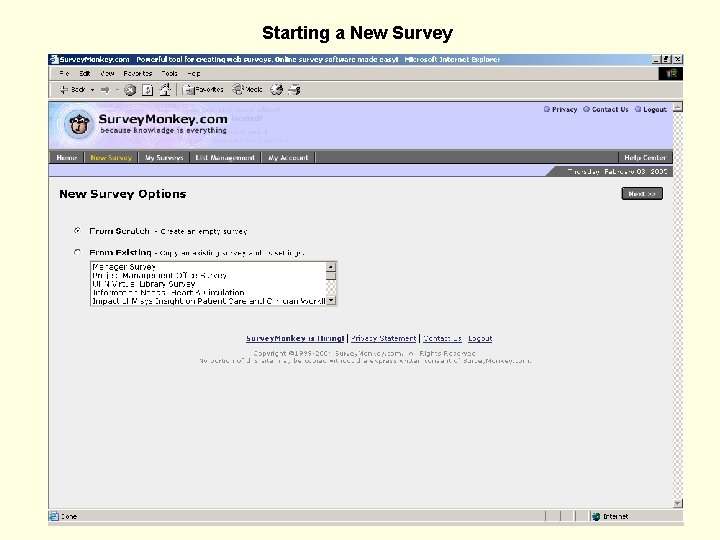
Task: Click the browser Forward arrow button
Action: [105, 90]
